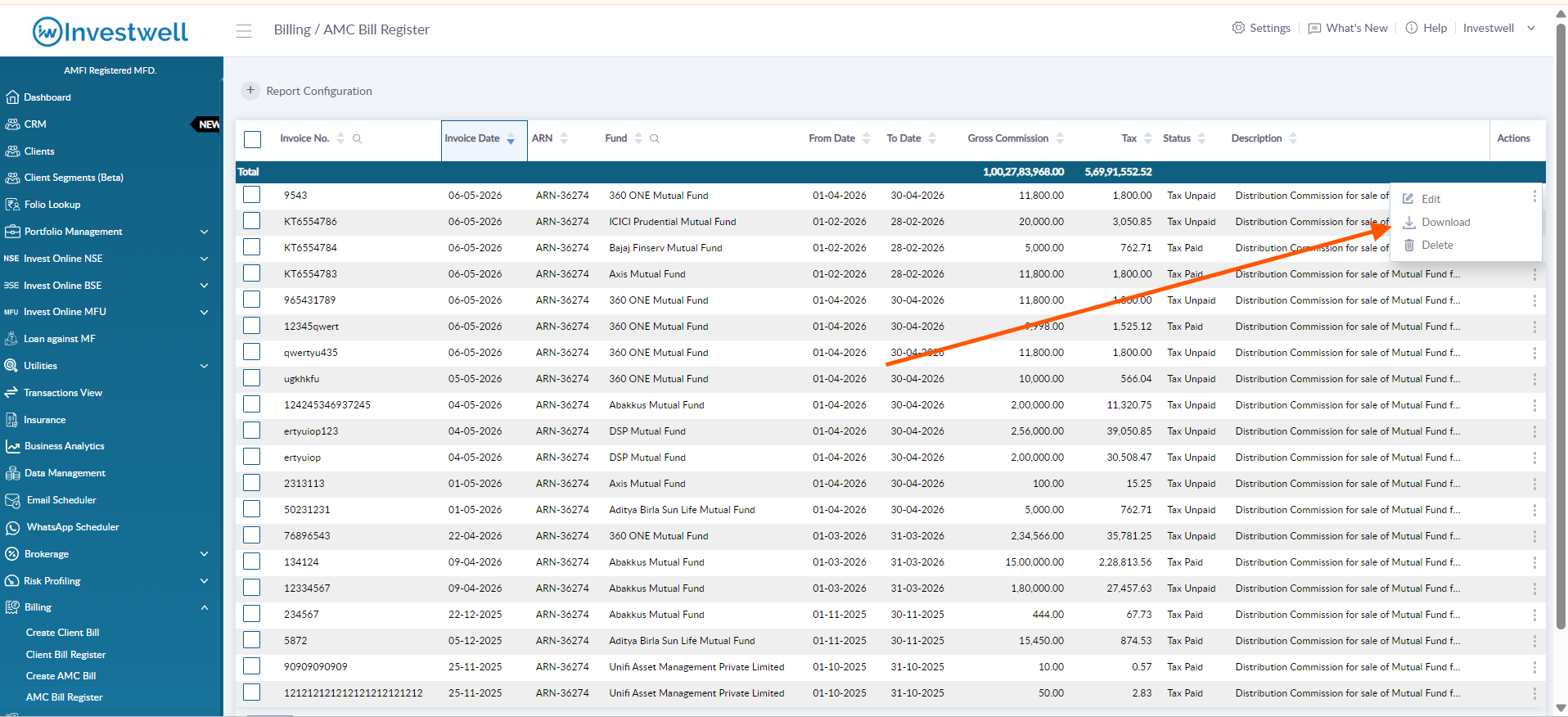The width and height of the screenshot is (1568, 717).
Task: Choose Download from the actions menu
Action: point(1445,223)
